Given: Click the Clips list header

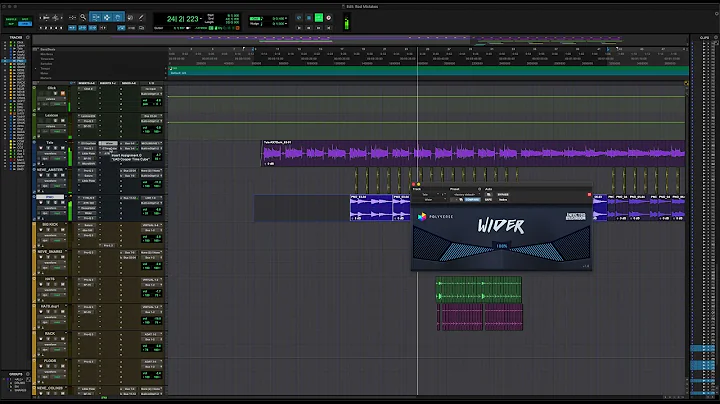Looking at the screenshot, I should pos(704,37).
